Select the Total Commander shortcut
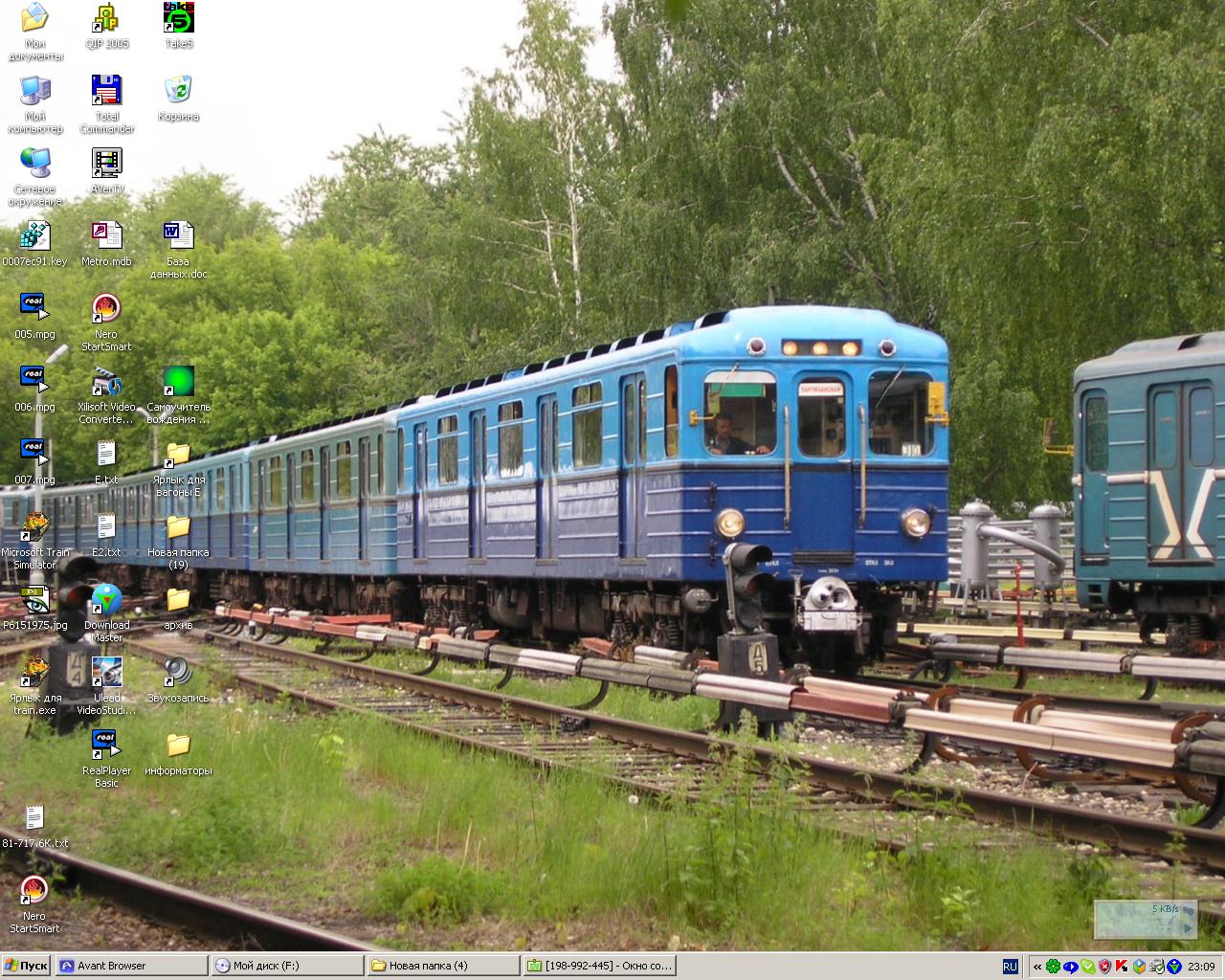 (106, 92)
